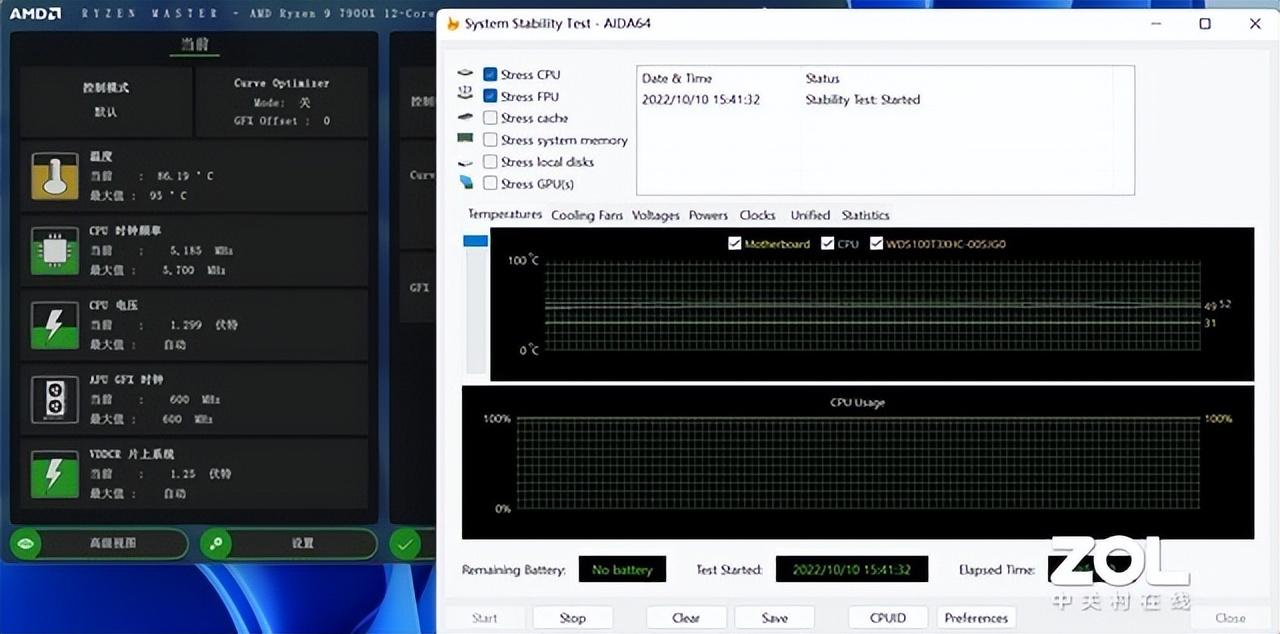
Task: Toggle the WDS100T3X0C-00SJG0 drive checkbox
Action: 876,243
